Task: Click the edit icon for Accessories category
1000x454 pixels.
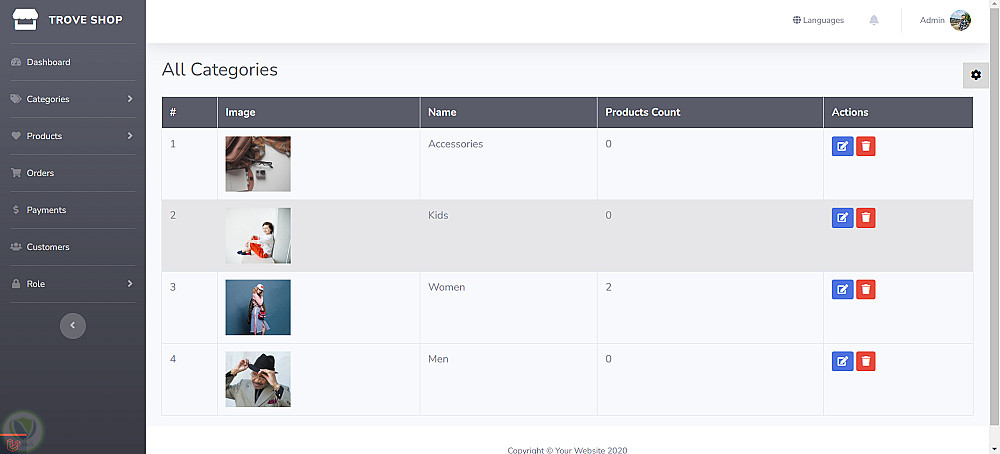Action: [842, 147]
